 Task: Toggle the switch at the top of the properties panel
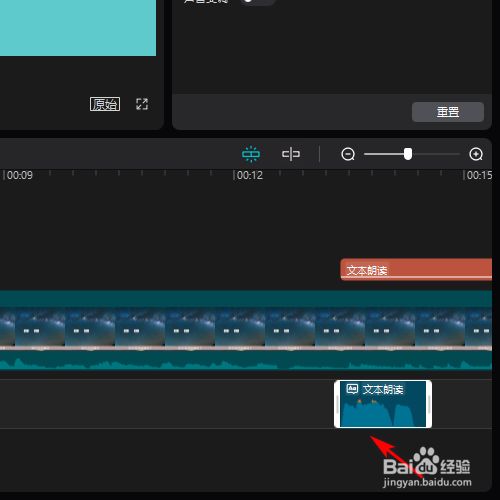(x=257, y=2)
